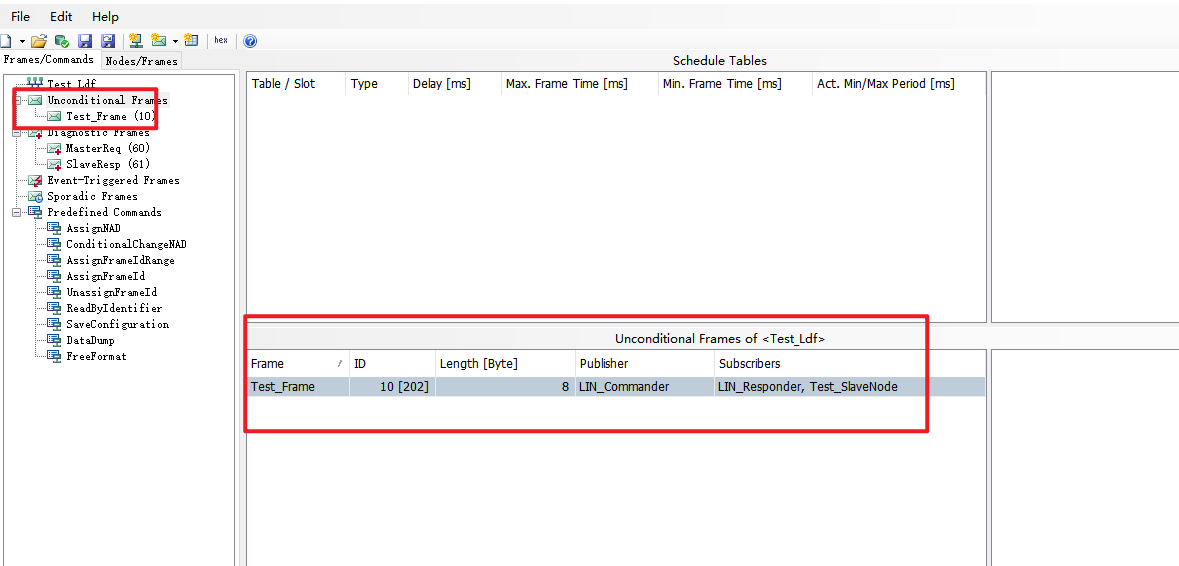
Task: Select the Test_Frame row cell
Action: tap(299, 387)
